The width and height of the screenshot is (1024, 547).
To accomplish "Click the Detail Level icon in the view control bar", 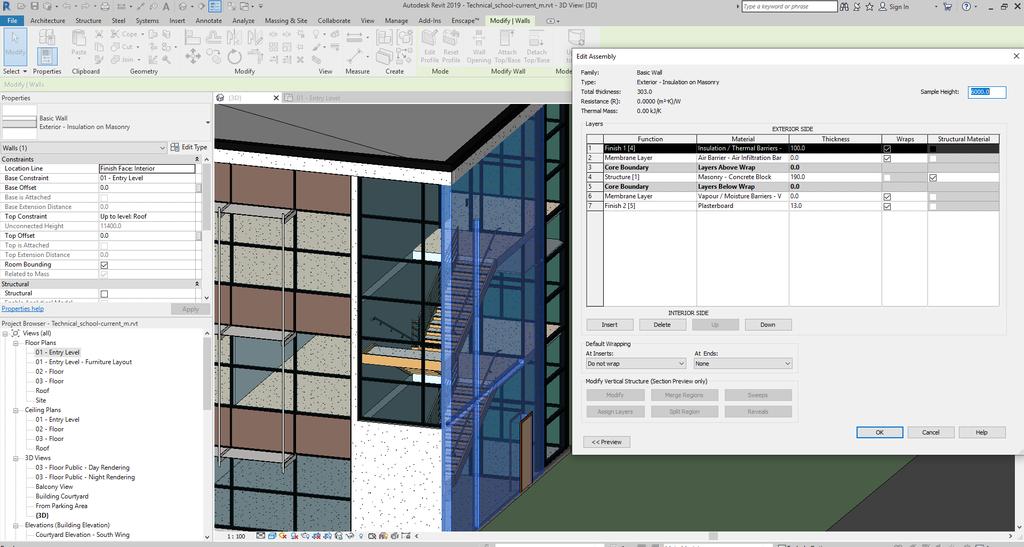I will [261, 536].
